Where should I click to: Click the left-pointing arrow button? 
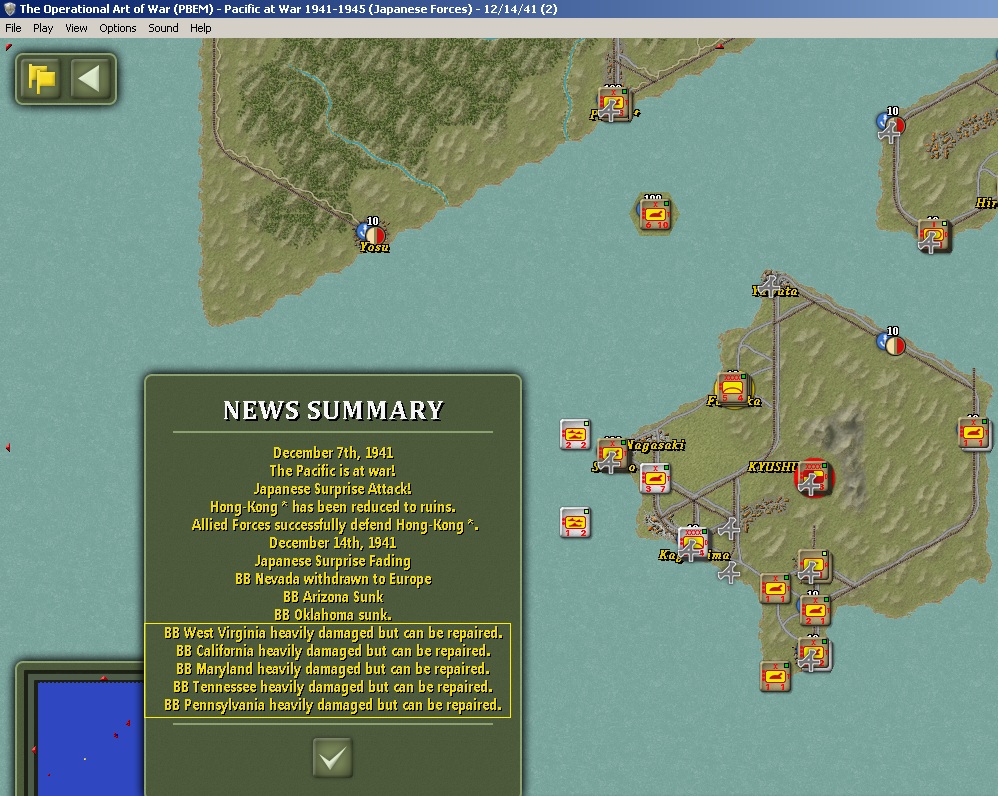[x=89, y=79]
